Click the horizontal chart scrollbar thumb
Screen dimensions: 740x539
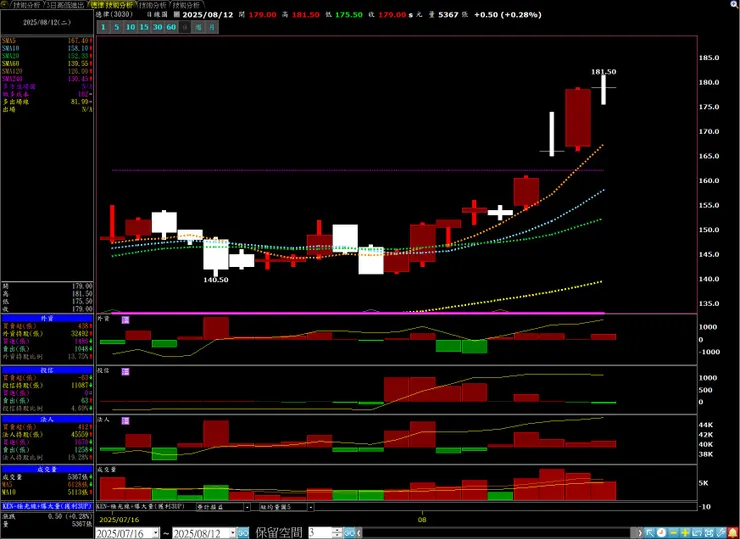point(633,533)
